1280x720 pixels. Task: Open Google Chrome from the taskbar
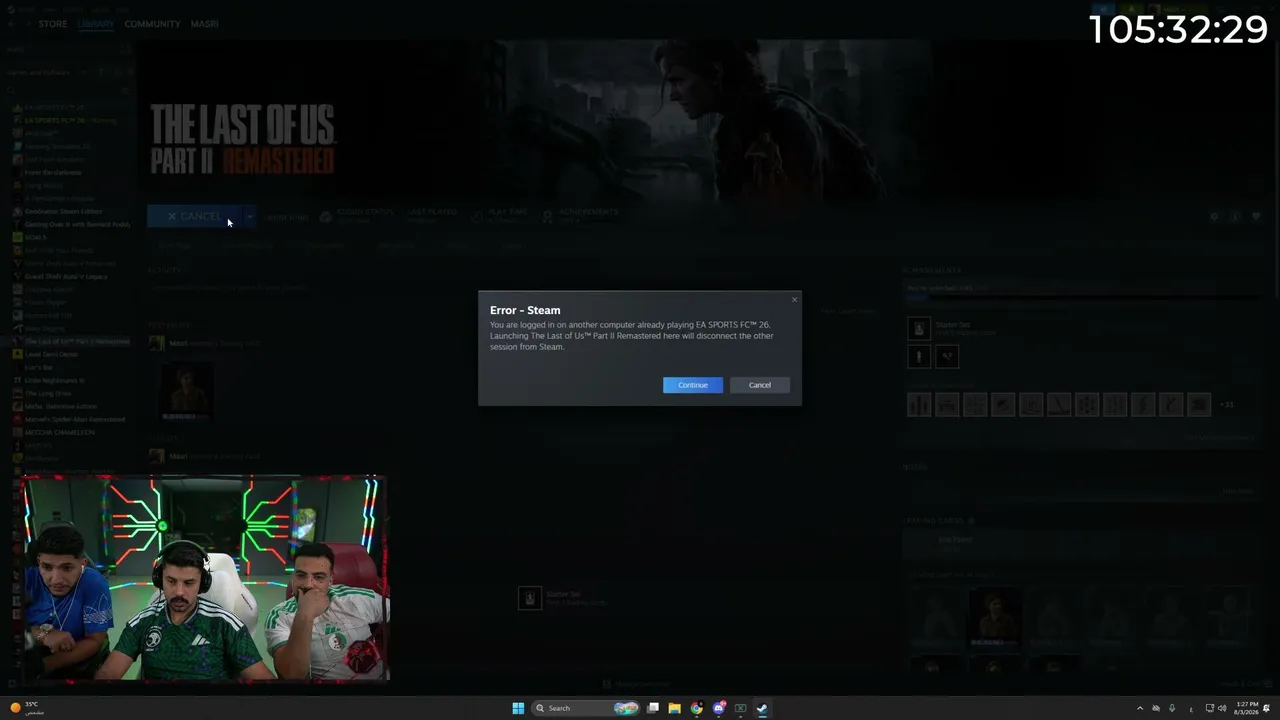click(697, 708)
